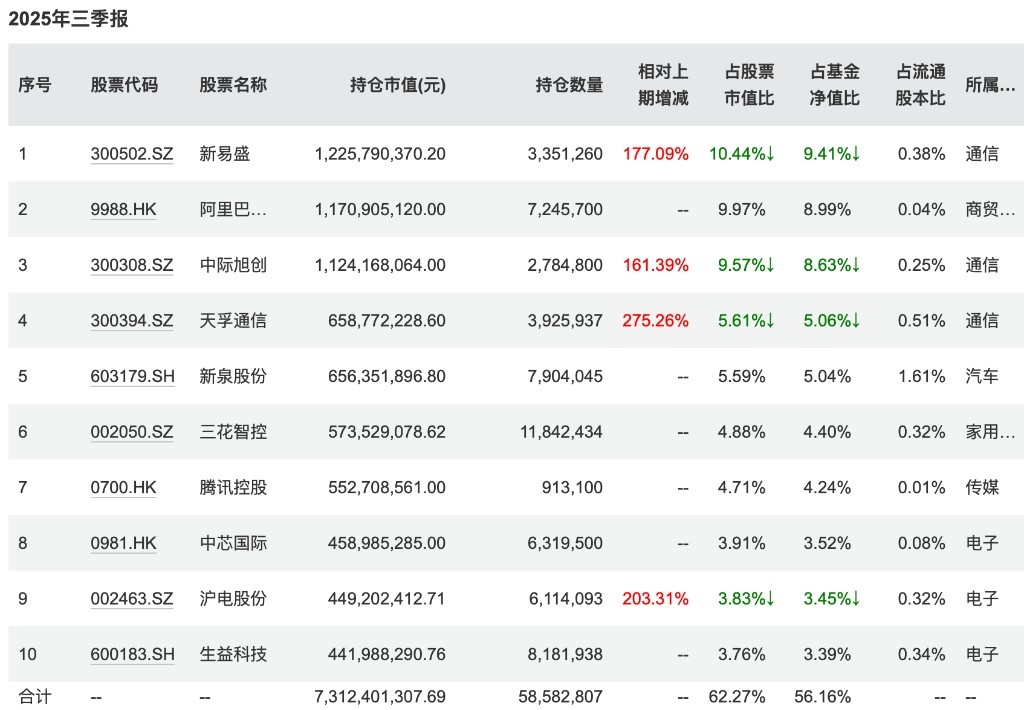Screen dimensions: 1024x710
Task: Open stock code link 600183.SH
Action: click(133, 654)
